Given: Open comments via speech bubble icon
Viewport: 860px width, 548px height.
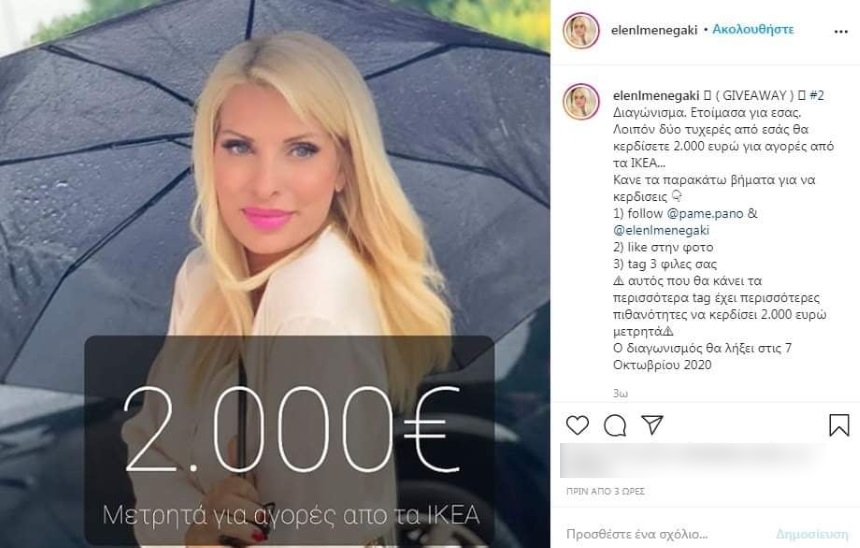Looking at the screenshot, I should pos(615,425).
